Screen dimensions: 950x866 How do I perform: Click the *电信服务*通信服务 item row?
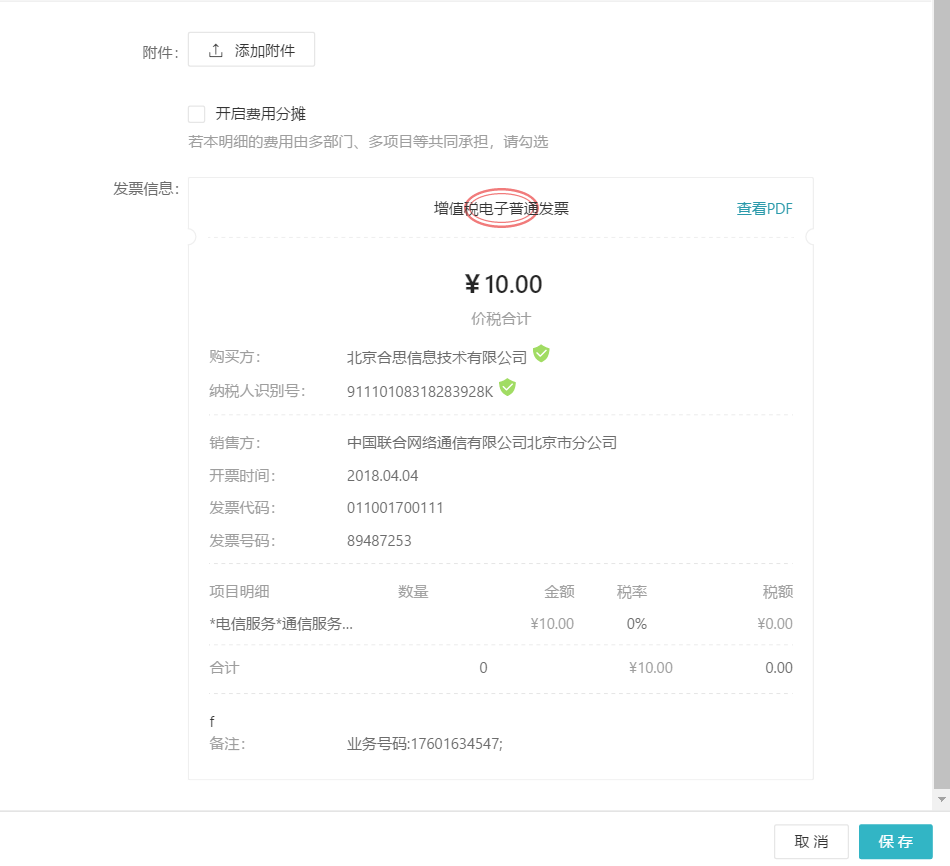501,624
